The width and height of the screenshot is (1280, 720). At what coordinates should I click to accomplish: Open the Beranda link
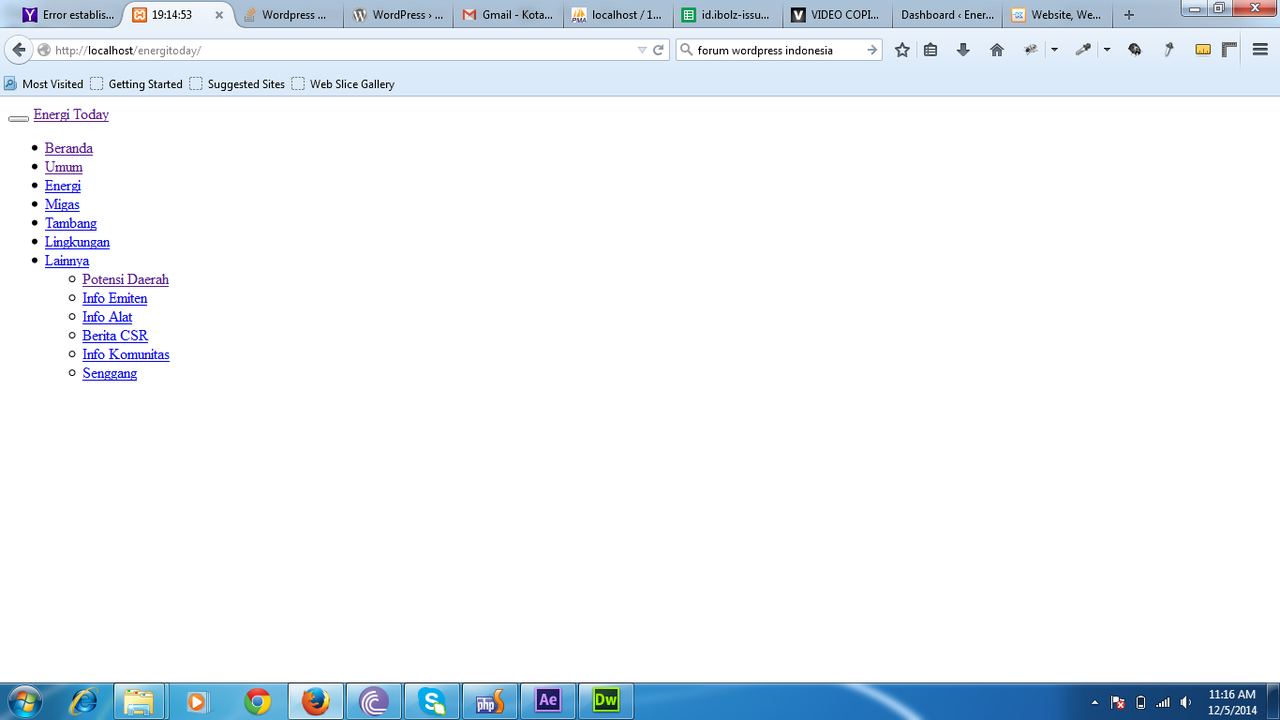point(69,148)
